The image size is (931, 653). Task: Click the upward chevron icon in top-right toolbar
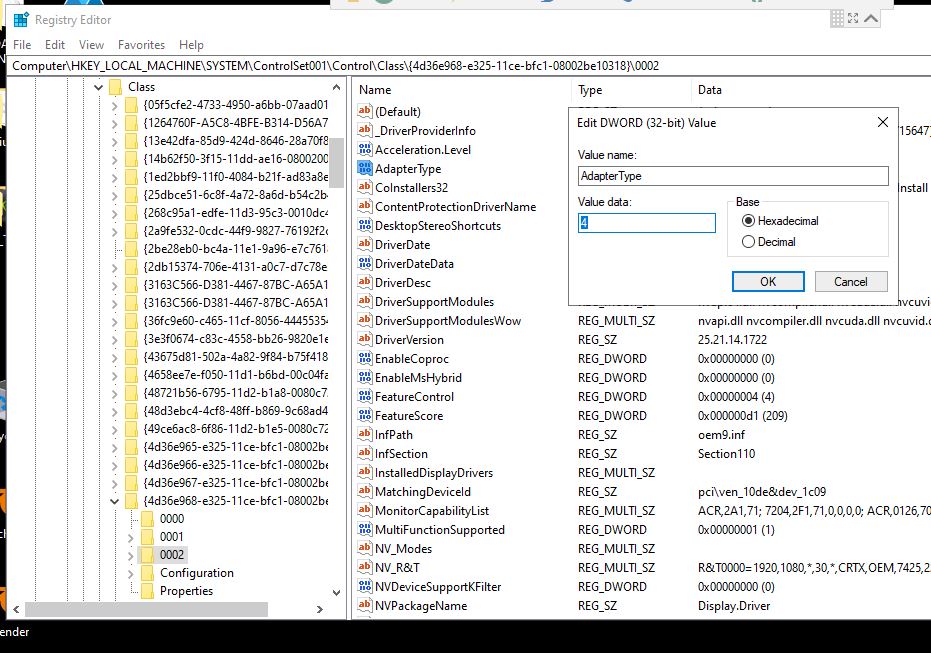tap(871, 18)
